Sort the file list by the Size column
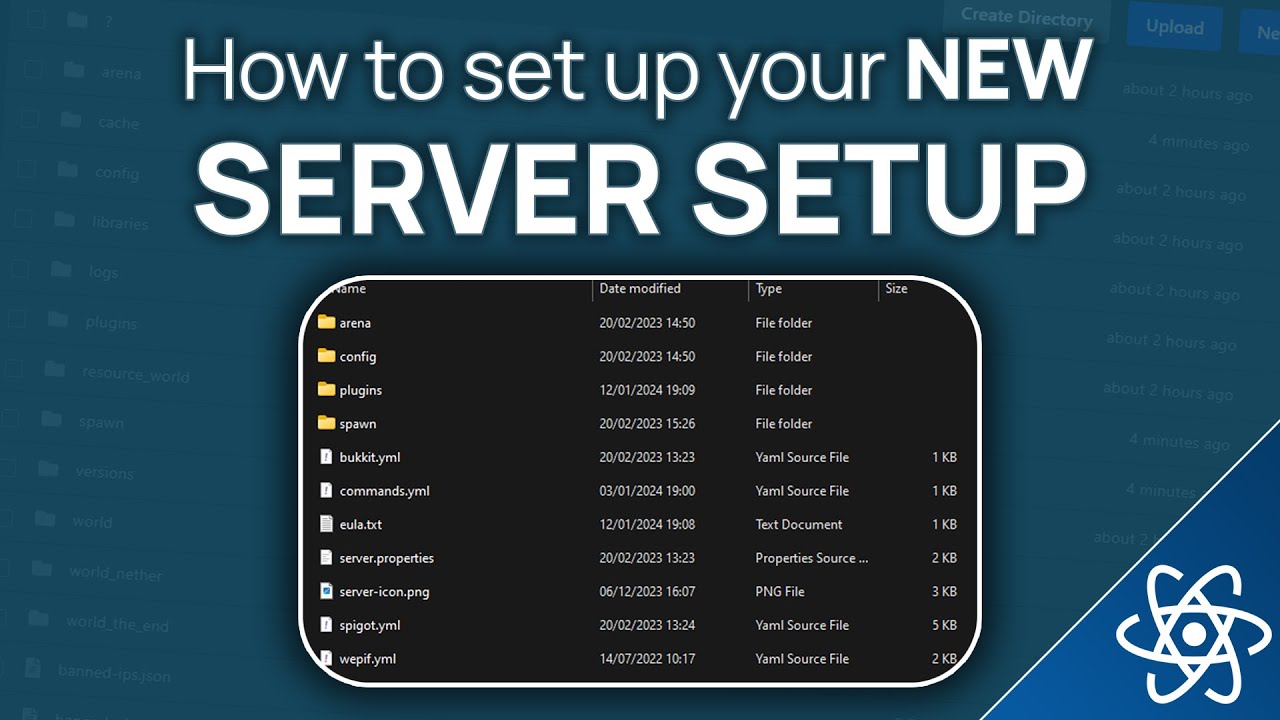This screenshot has height=720, width=1280. (896, 288)
